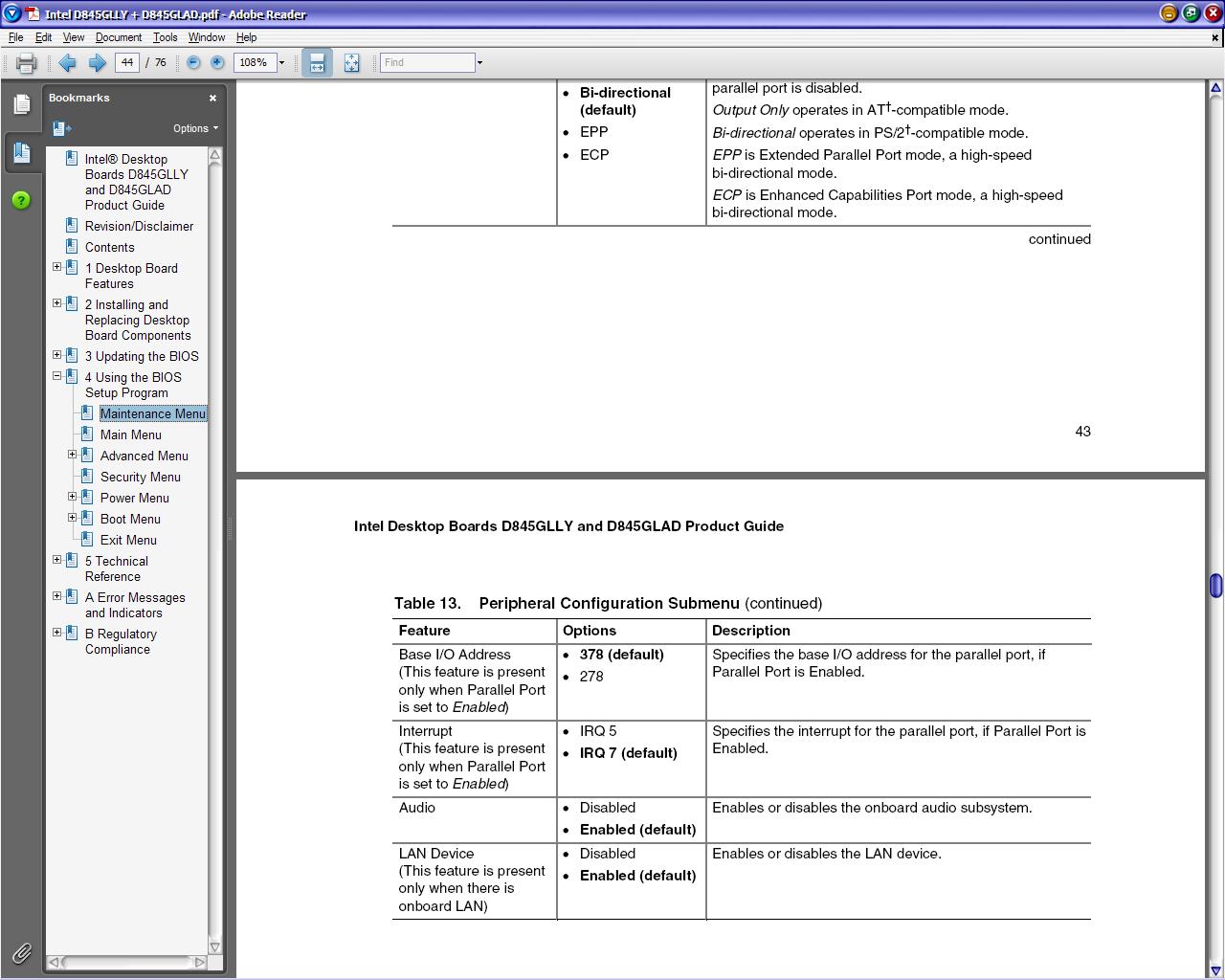The height and width of the screenshot is (980, 1225).
Task: Click the Revision/Disclaimer bookmark page icon
Action: click(72, 226)
